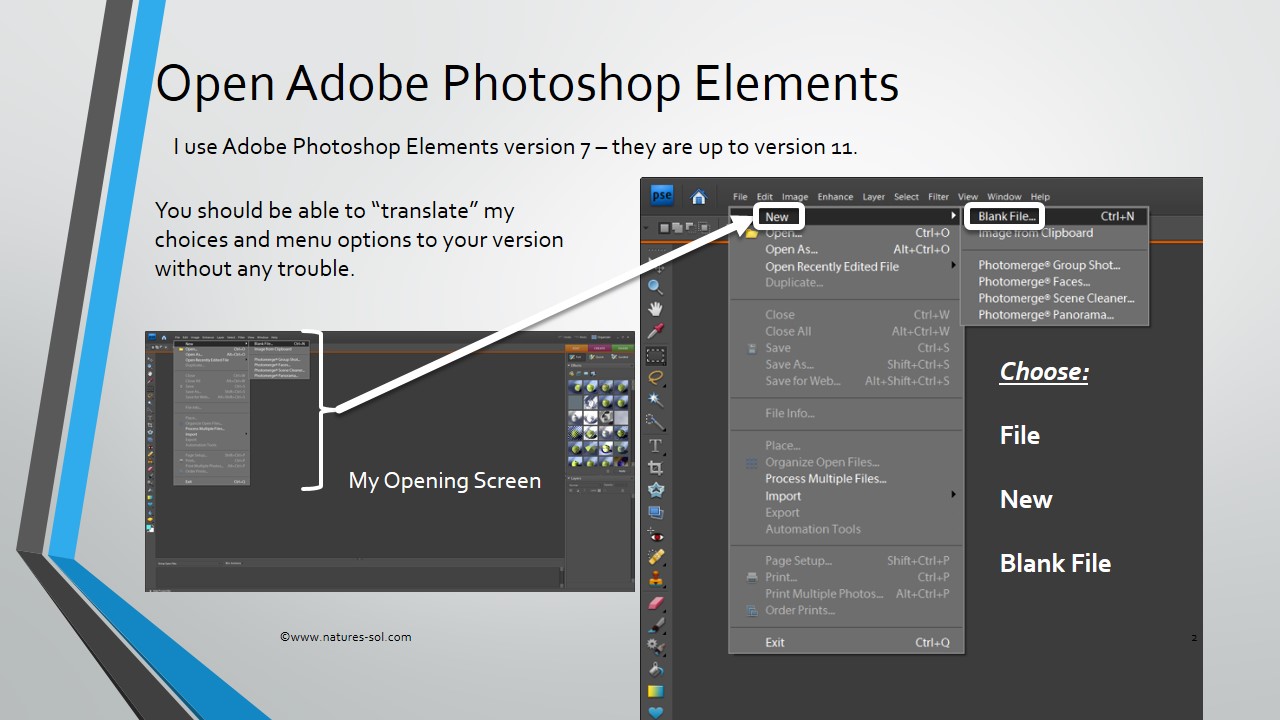
Task: Select the Cookie Cutter star tool
Action: coord(655,490)
